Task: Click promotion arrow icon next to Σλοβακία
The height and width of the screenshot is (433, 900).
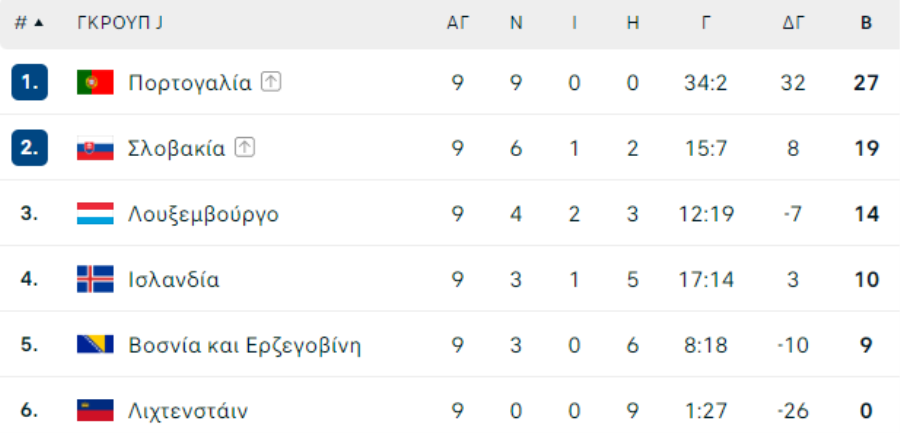Action: pyautogui.click(x=245, y=148)
